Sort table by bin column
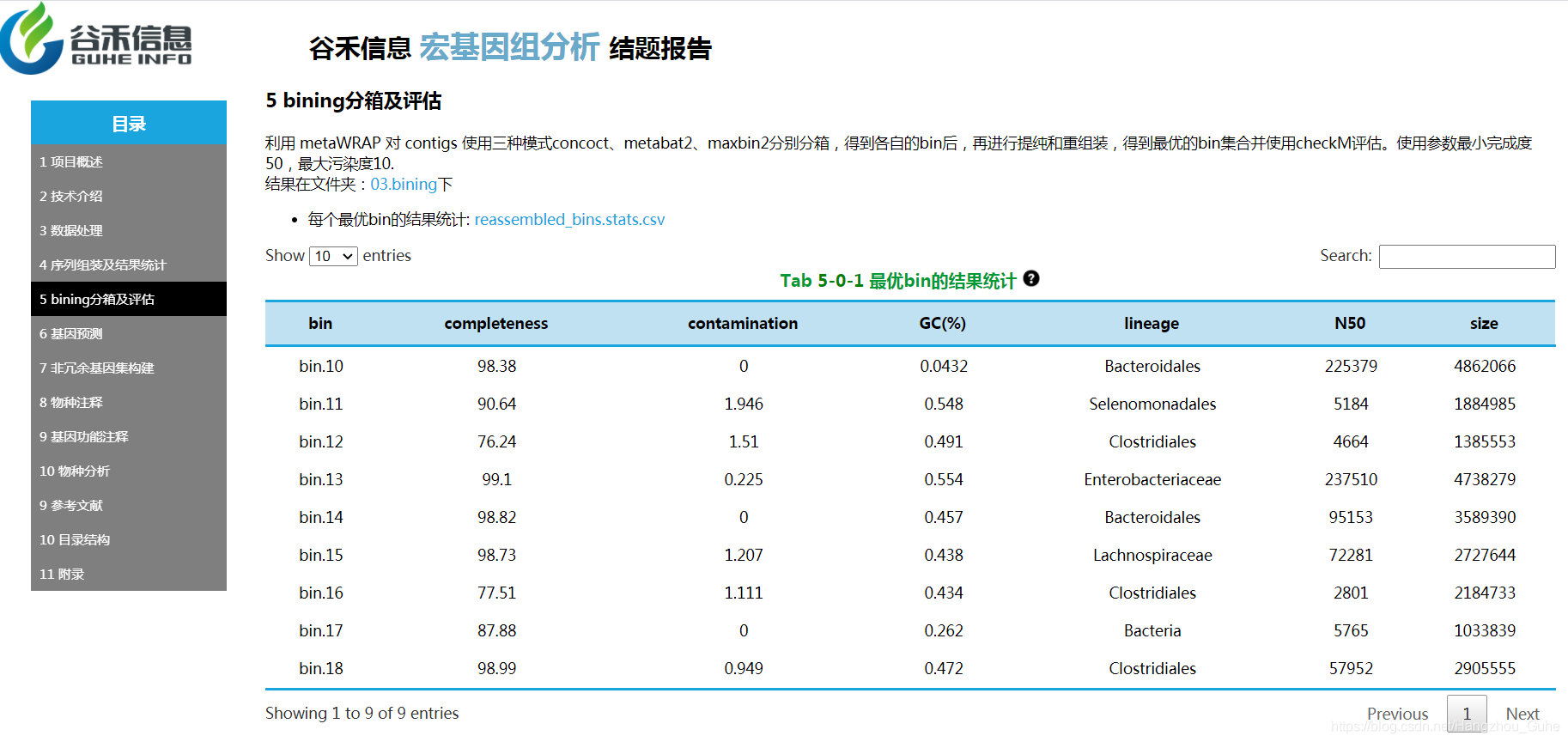This screenshot has height=742, width=1568. click(x=320, y=323)
